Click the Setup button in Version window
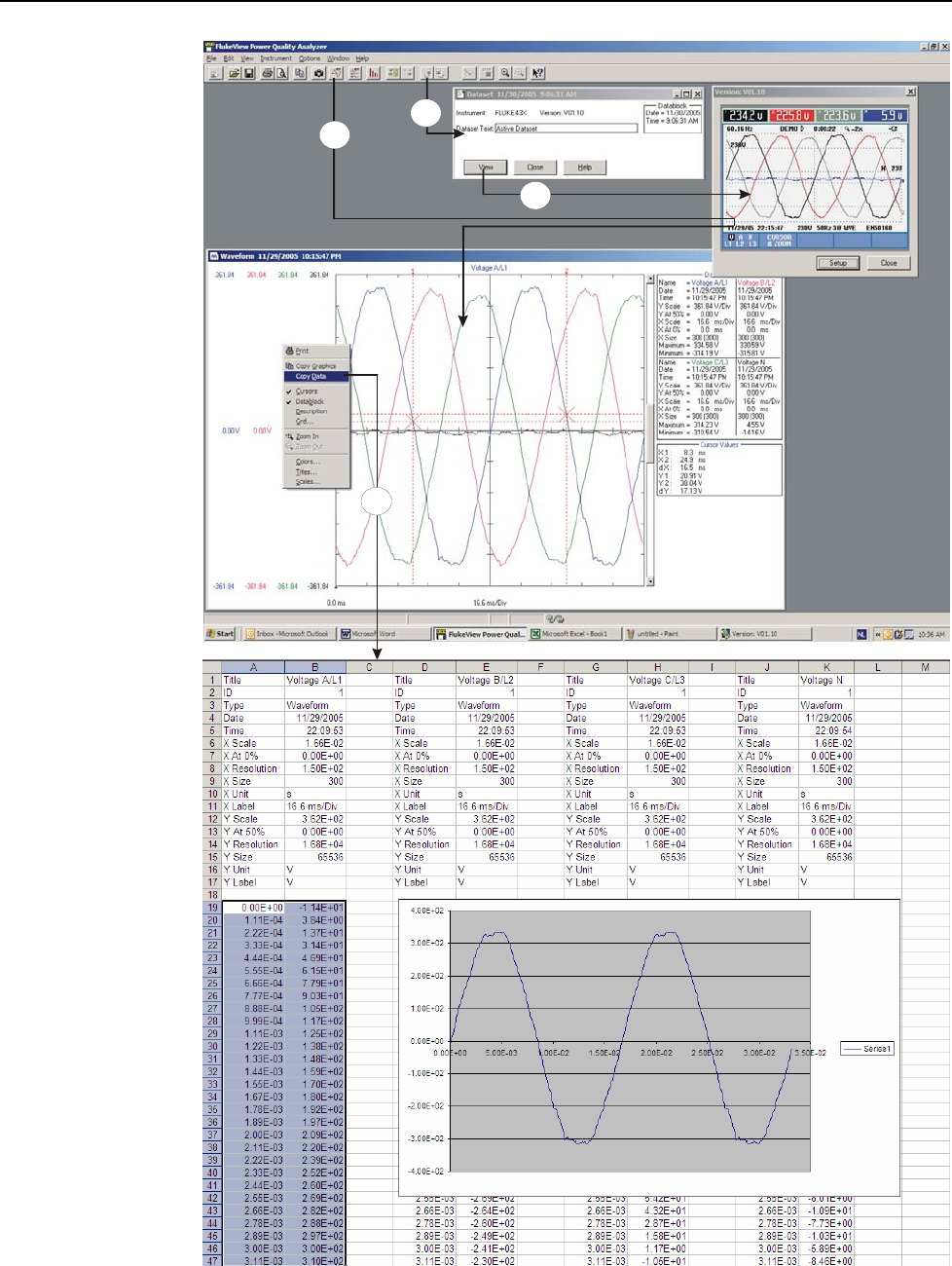 837,263
